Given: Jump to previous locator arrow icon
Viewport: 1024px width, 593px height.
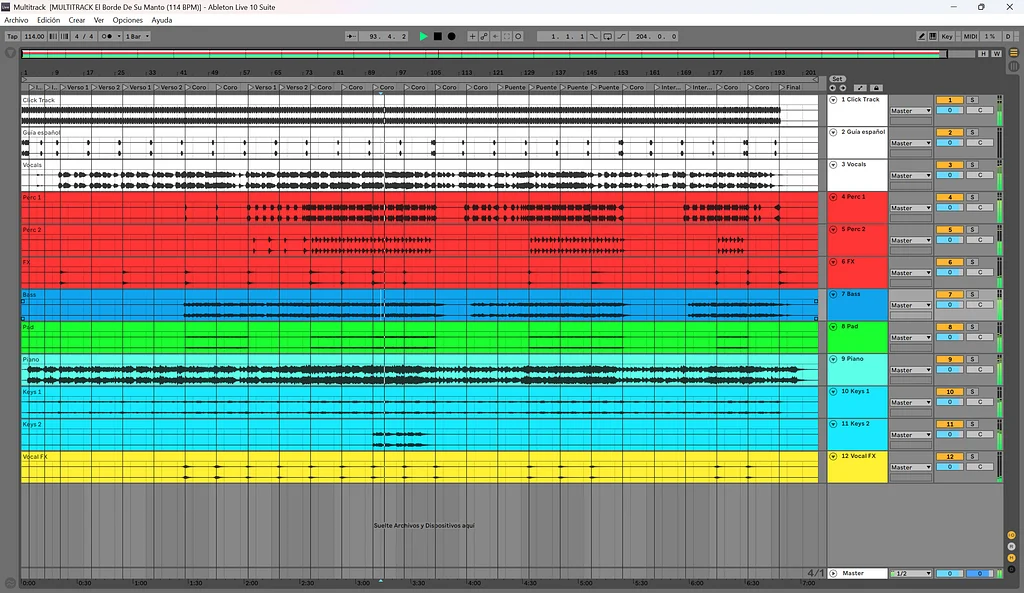Looking at the screenshot, I should (x=833, y=88).
